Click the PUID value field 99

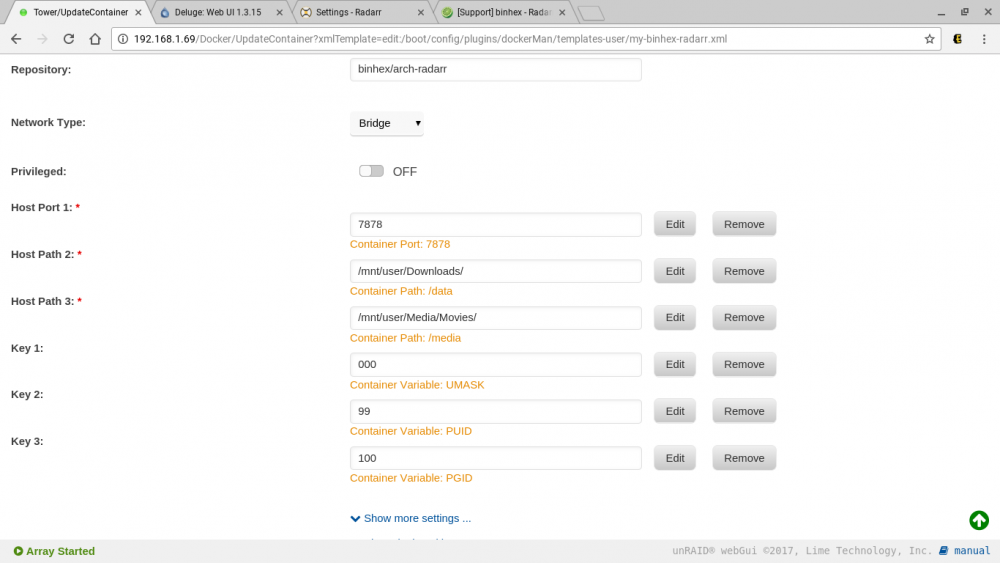click(x=496, y=411)
